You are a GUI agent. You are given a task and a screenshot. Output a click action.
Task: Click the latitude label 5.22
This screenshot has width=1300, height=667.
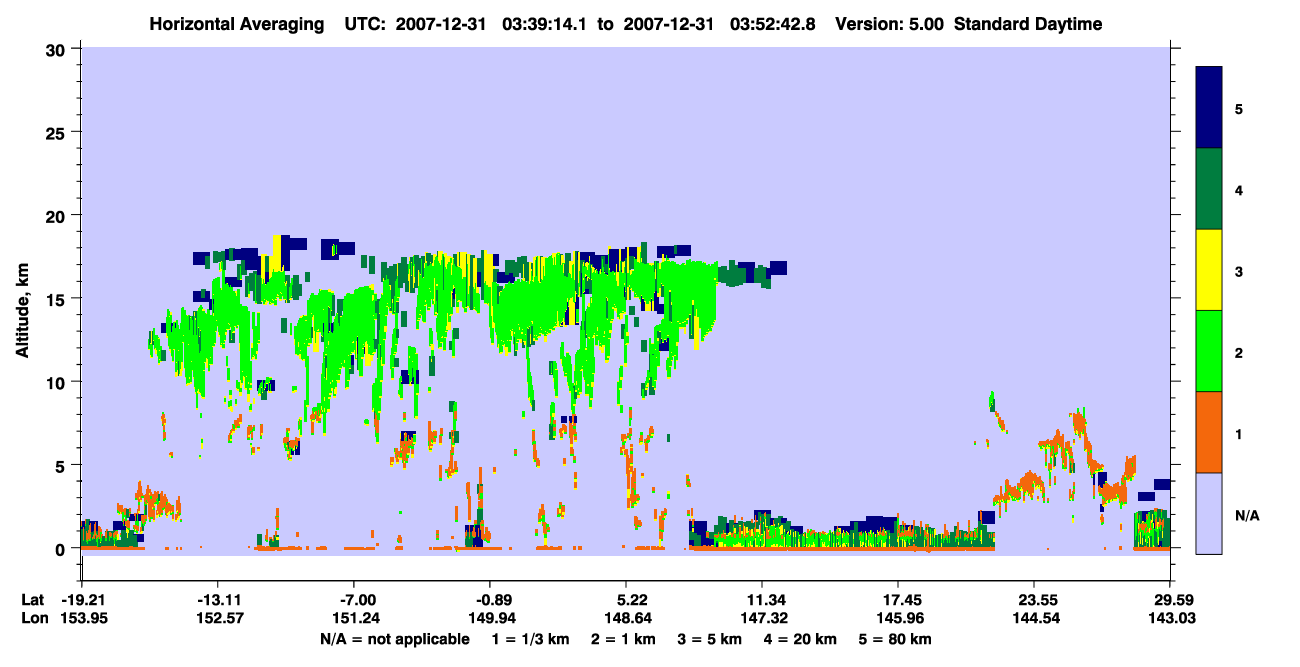coord(626,601)
